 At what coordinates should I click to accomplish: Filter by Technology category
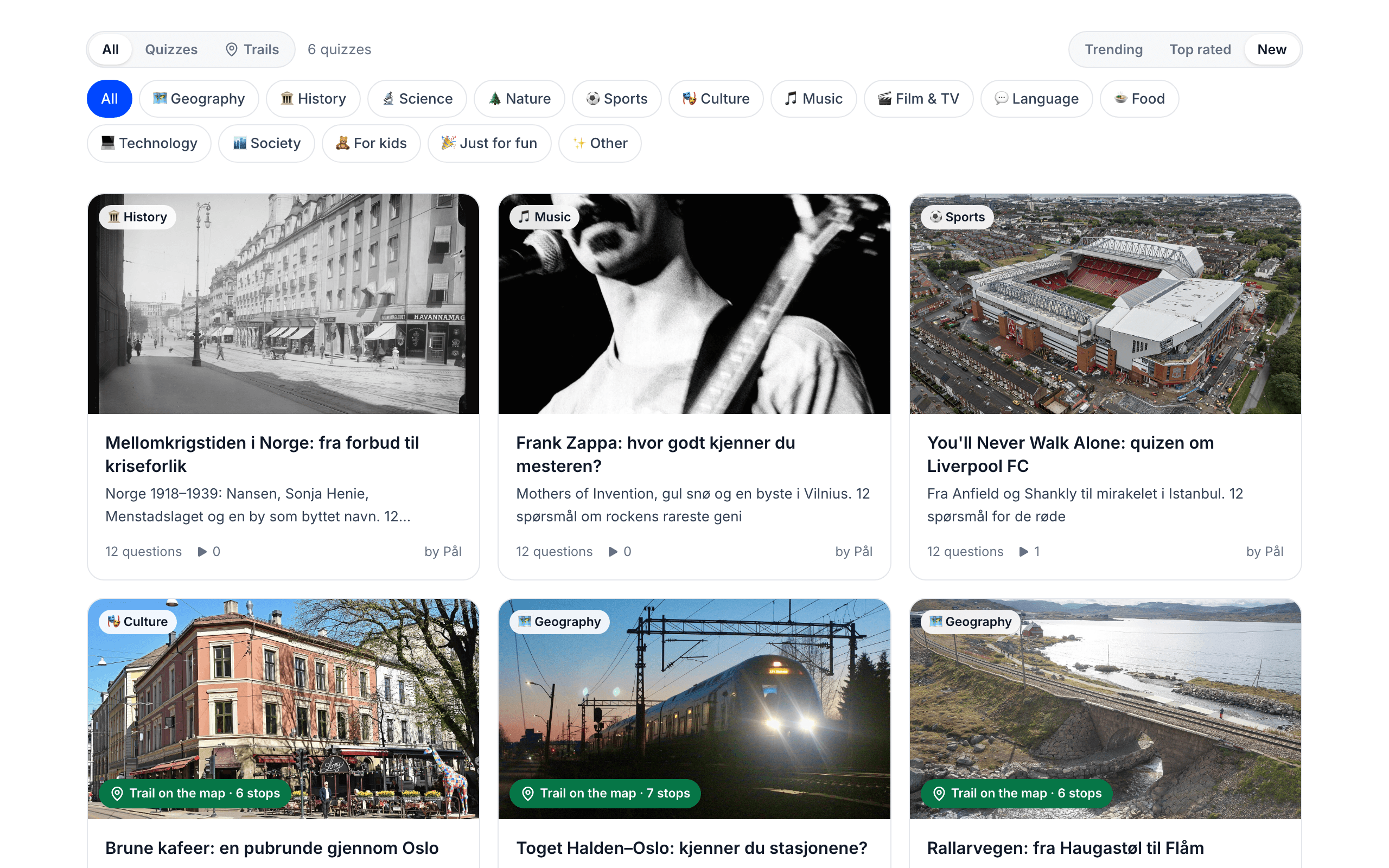click(x=149, y=144)
